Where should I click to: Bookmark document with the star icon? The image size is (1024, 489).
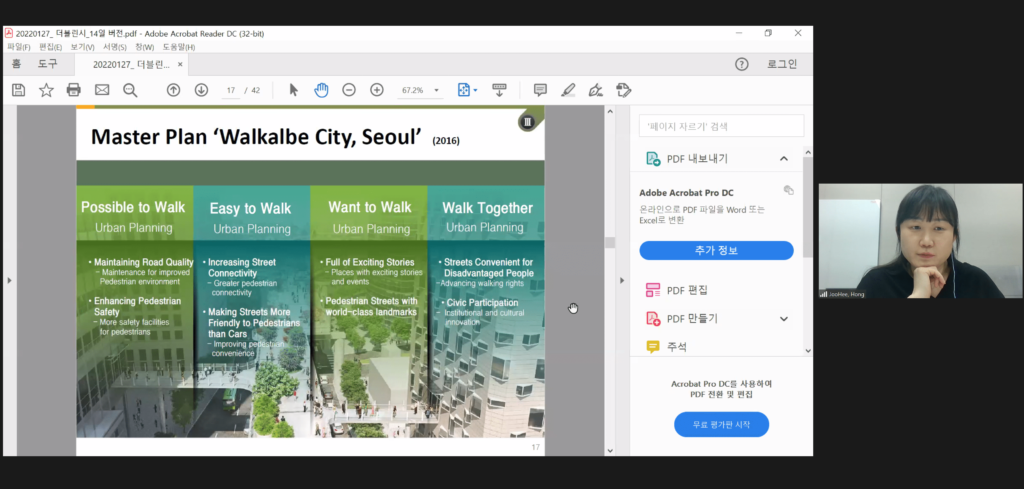[x=46, y=90]
